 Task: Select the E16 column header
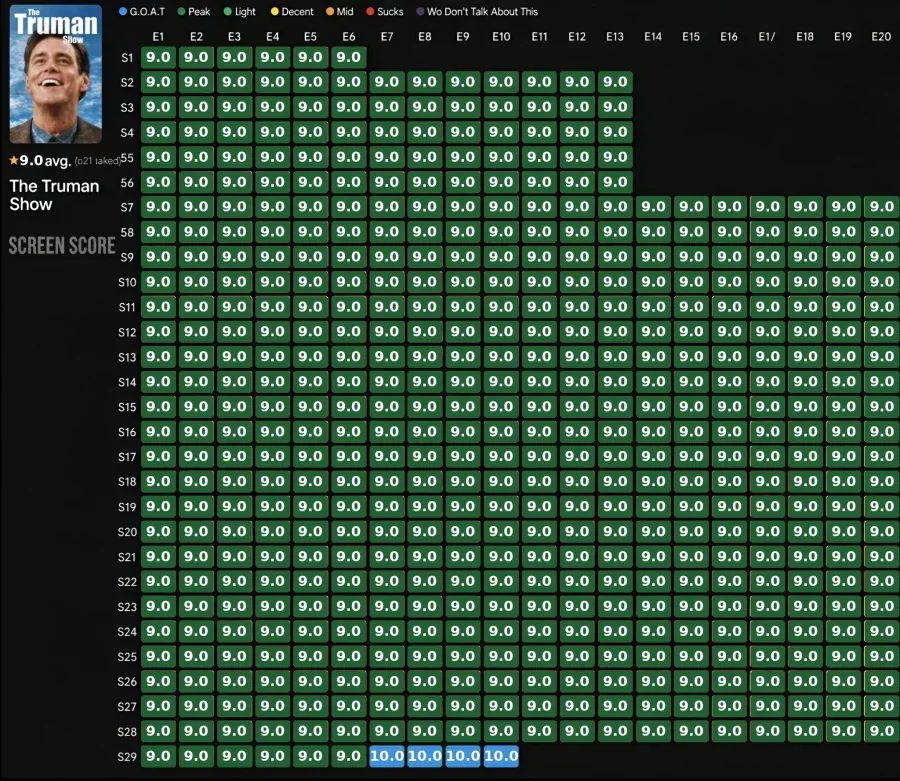pyautogui.click(x=729, y=37)
